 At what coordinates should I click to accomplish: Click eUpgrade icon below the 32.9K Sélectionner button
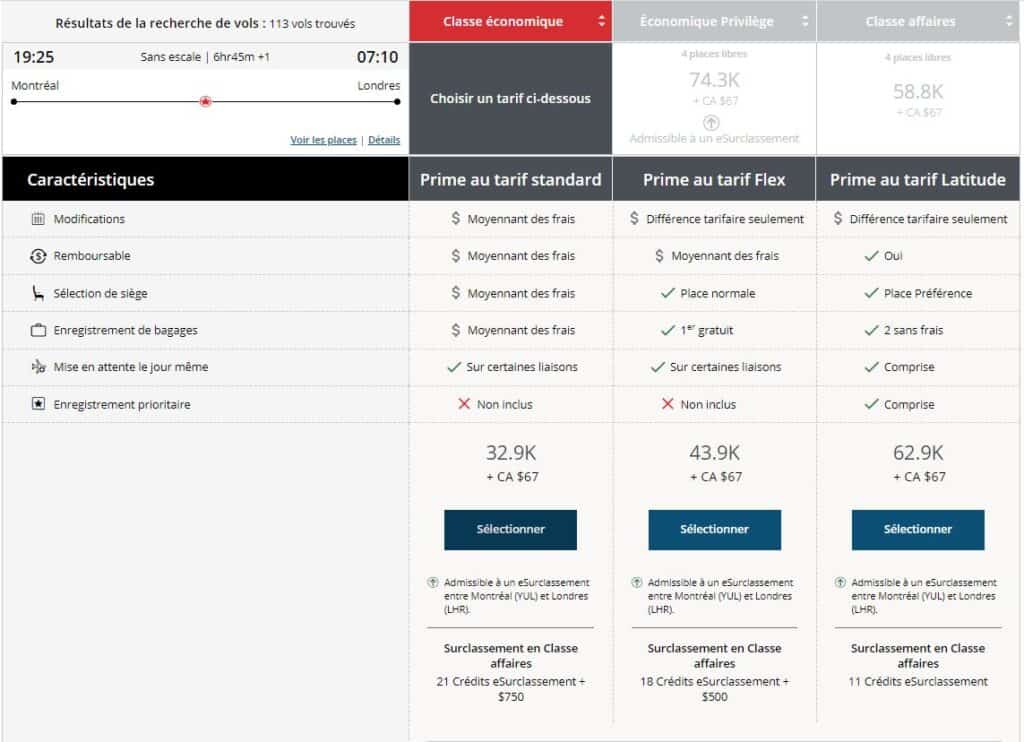coord(433,582)
